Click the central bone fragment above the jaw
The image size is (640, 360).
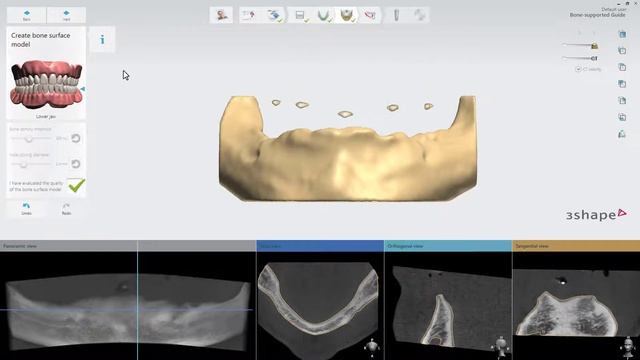pos(345,114)
